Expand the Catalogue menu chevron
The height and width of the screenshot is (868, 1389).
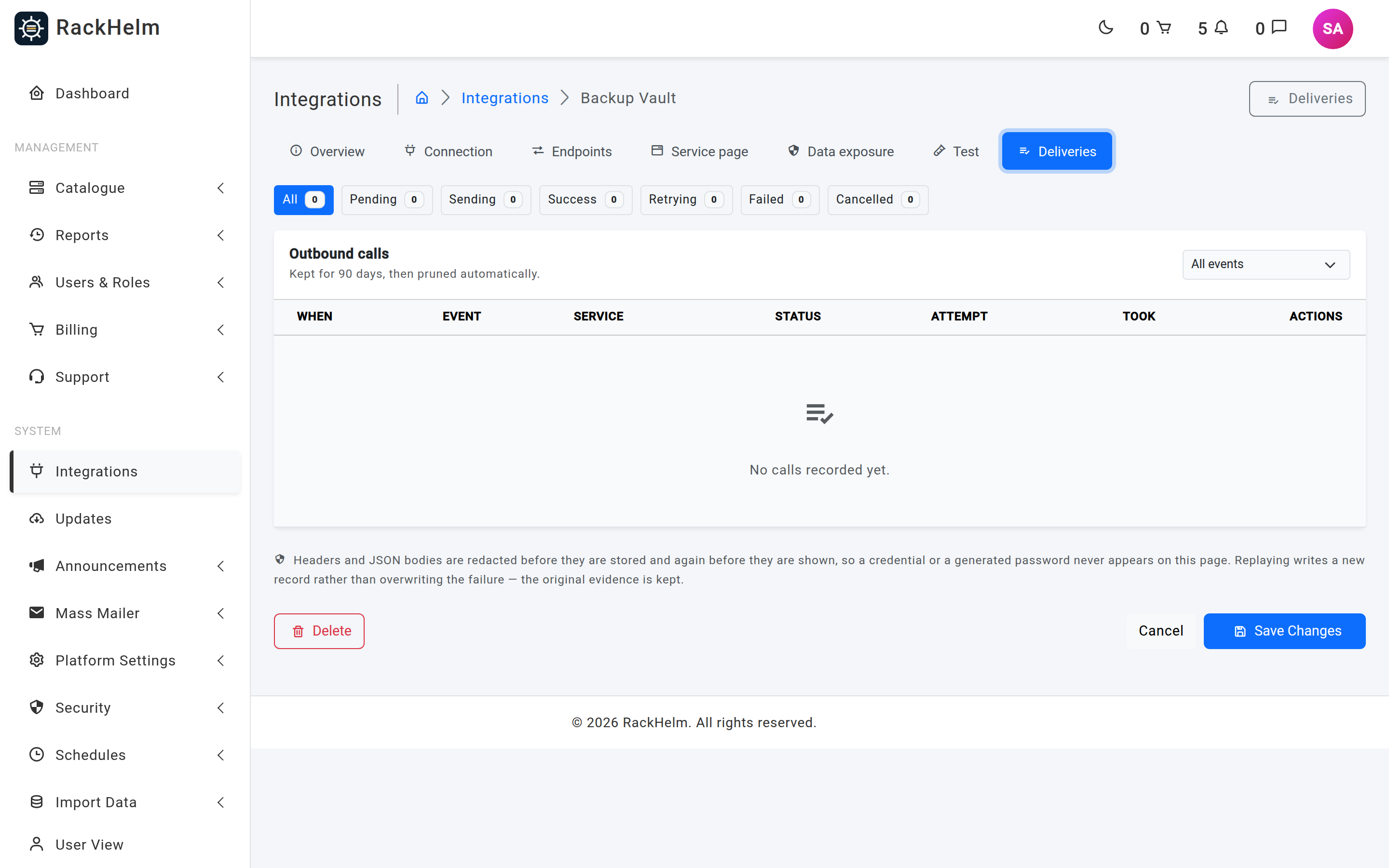pyautogui.click(x=221, y=188)
